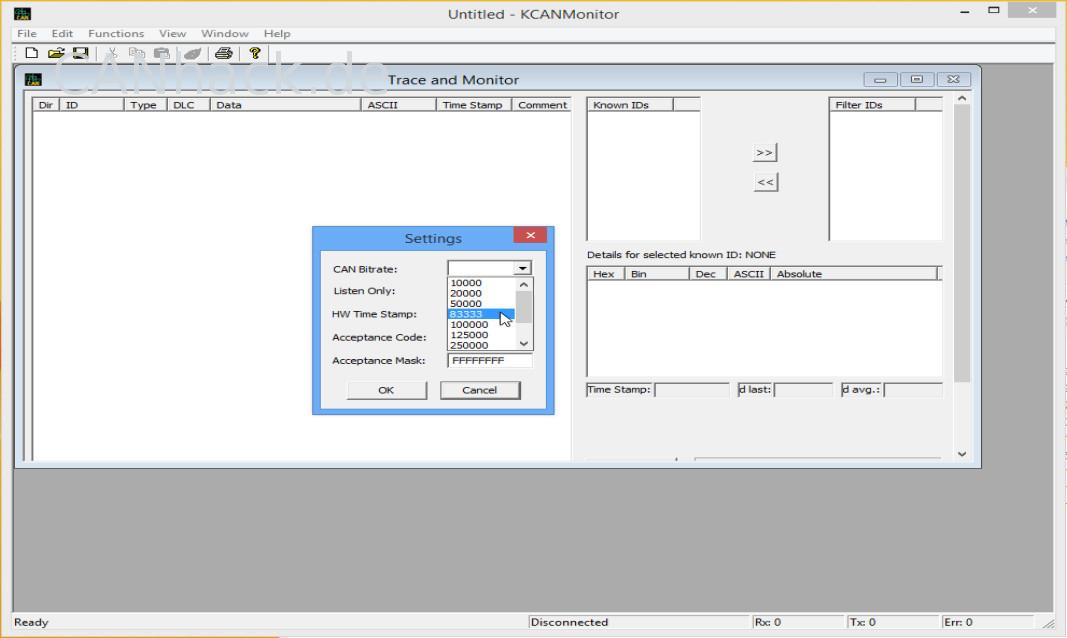1067x638 pixels.
Task: Click the Trace and Monitor scroll-up arrow
Action: coord(962,99)
